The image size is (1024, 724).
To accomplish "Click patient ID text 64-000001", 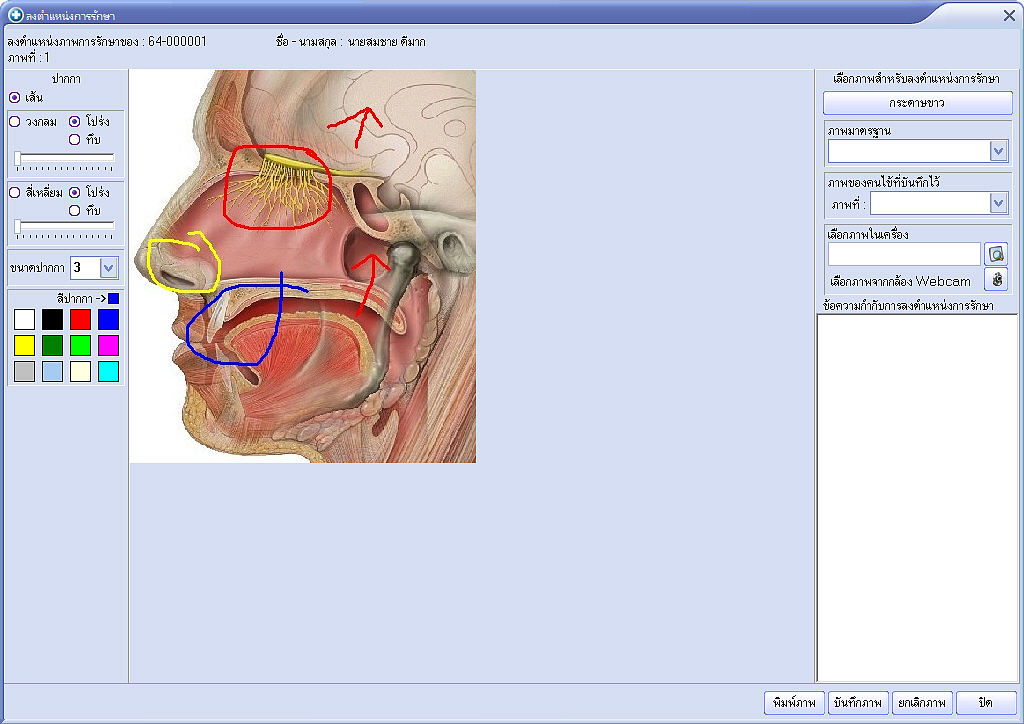I will coord(178,42).
